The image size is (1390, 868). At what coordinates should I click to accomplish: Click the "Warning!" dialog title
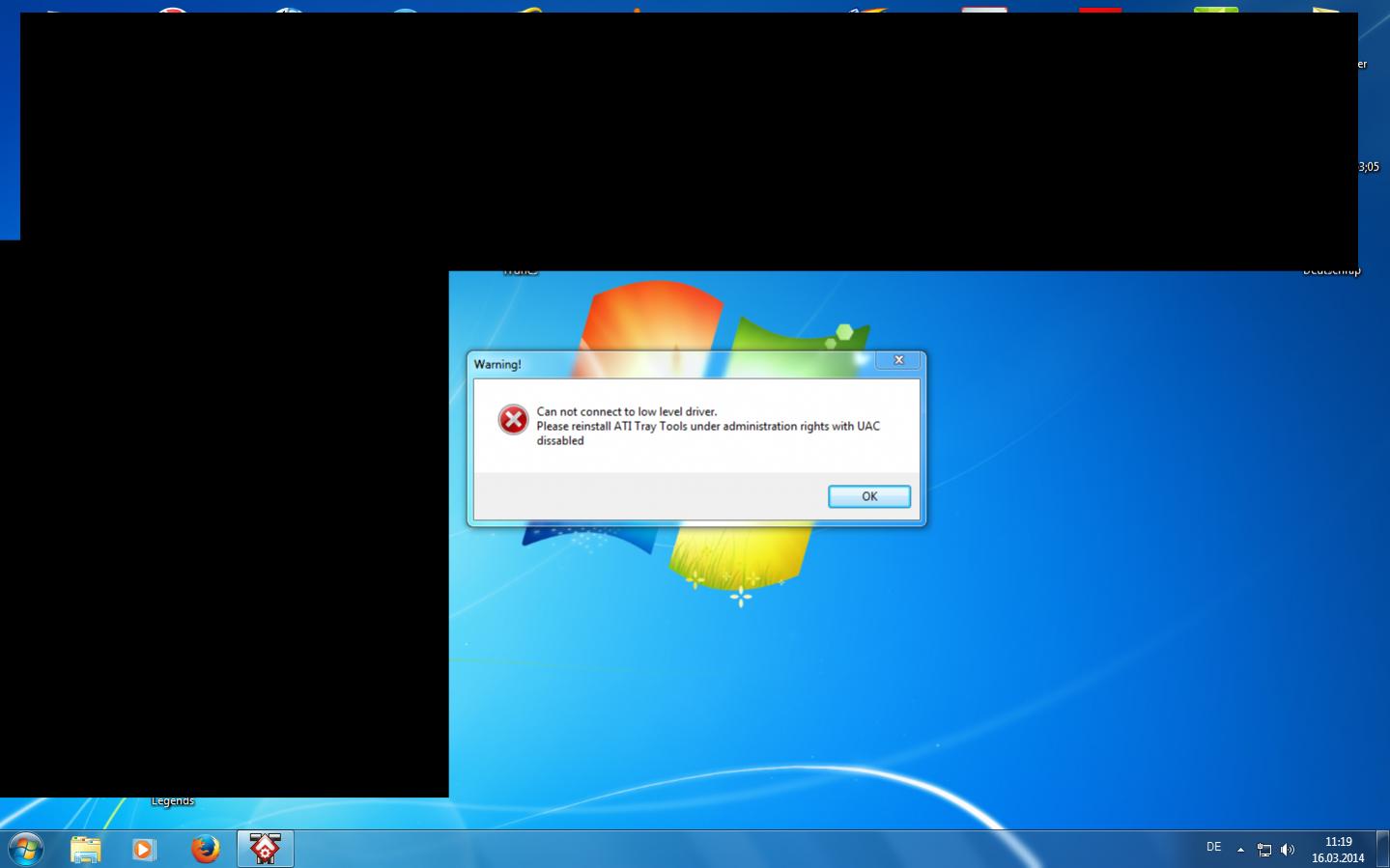pos(497,364)
